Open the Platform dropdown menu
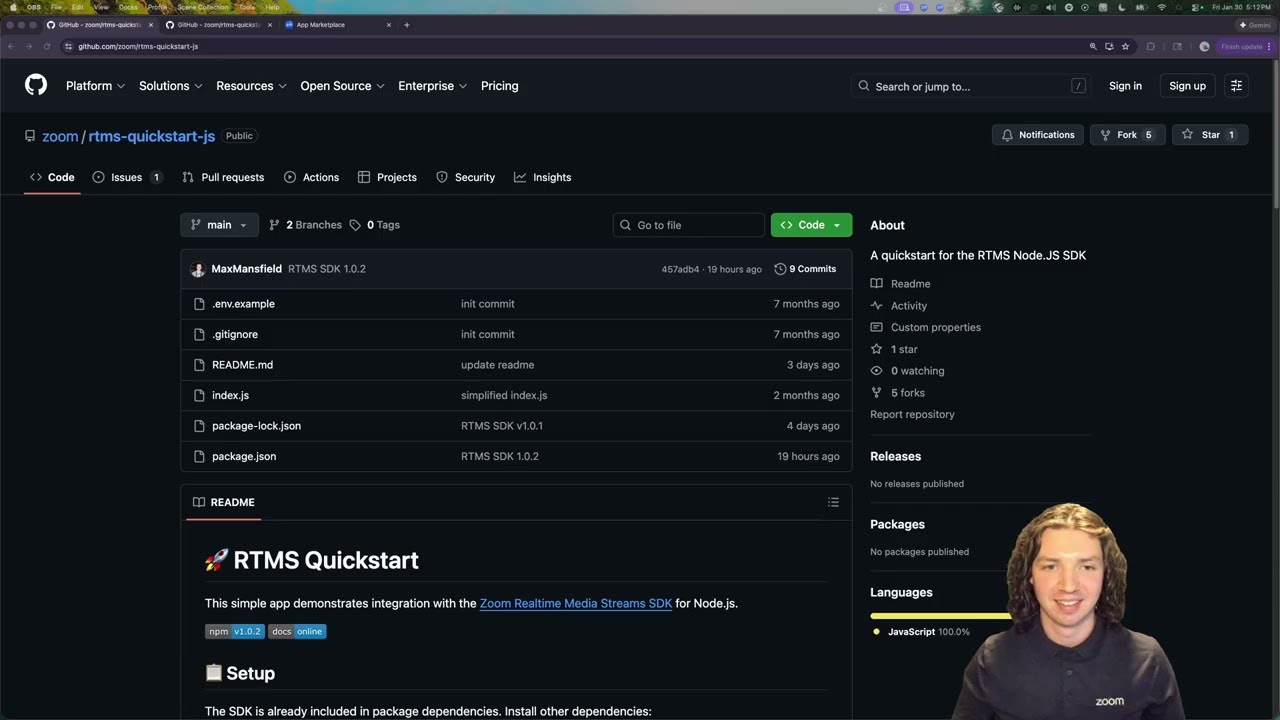Viewport: 1280px width, 720px height. coord(95,86)
